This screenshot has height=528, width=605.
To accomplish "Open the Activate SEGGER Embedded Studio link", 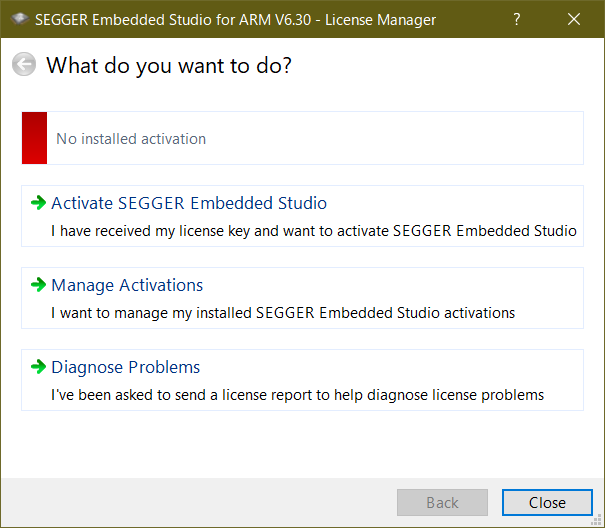I will 189,203.
